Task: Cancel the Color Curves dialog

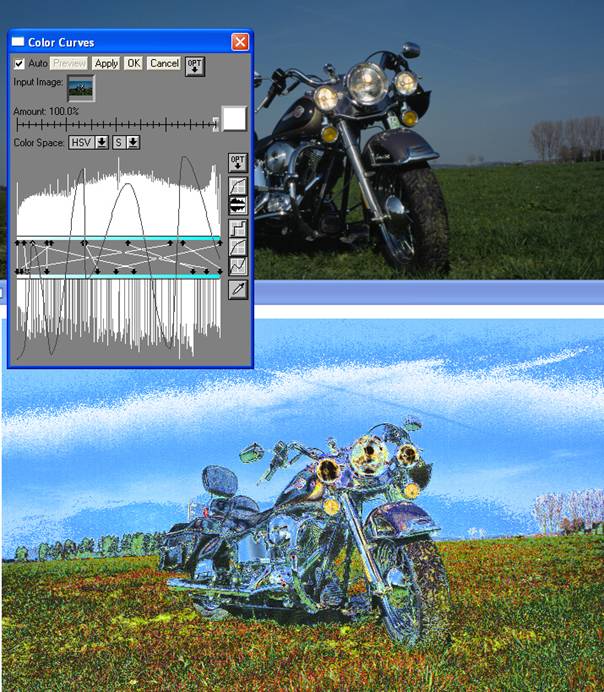Action: click(164, 64)
